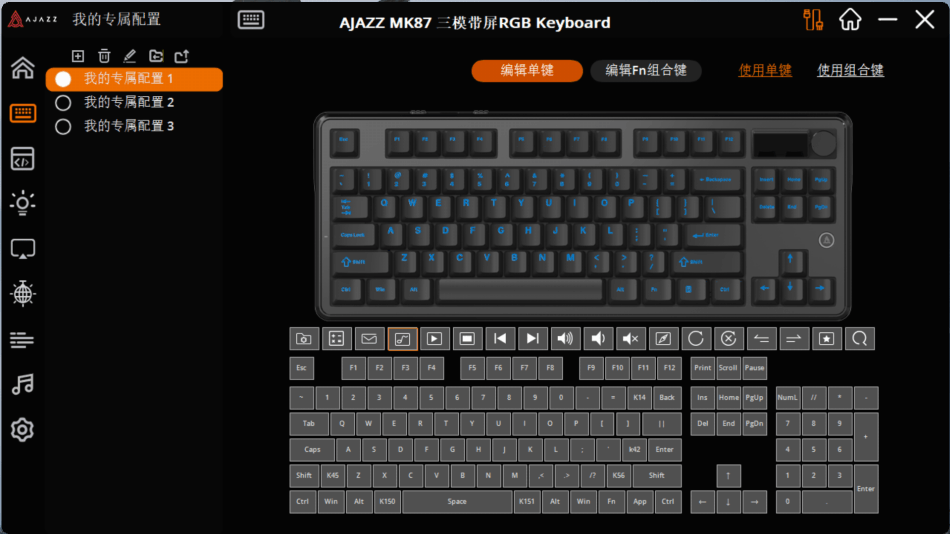Delete profile with trash icon
This screenshot has width=950, height=534.
click(104, 56)
